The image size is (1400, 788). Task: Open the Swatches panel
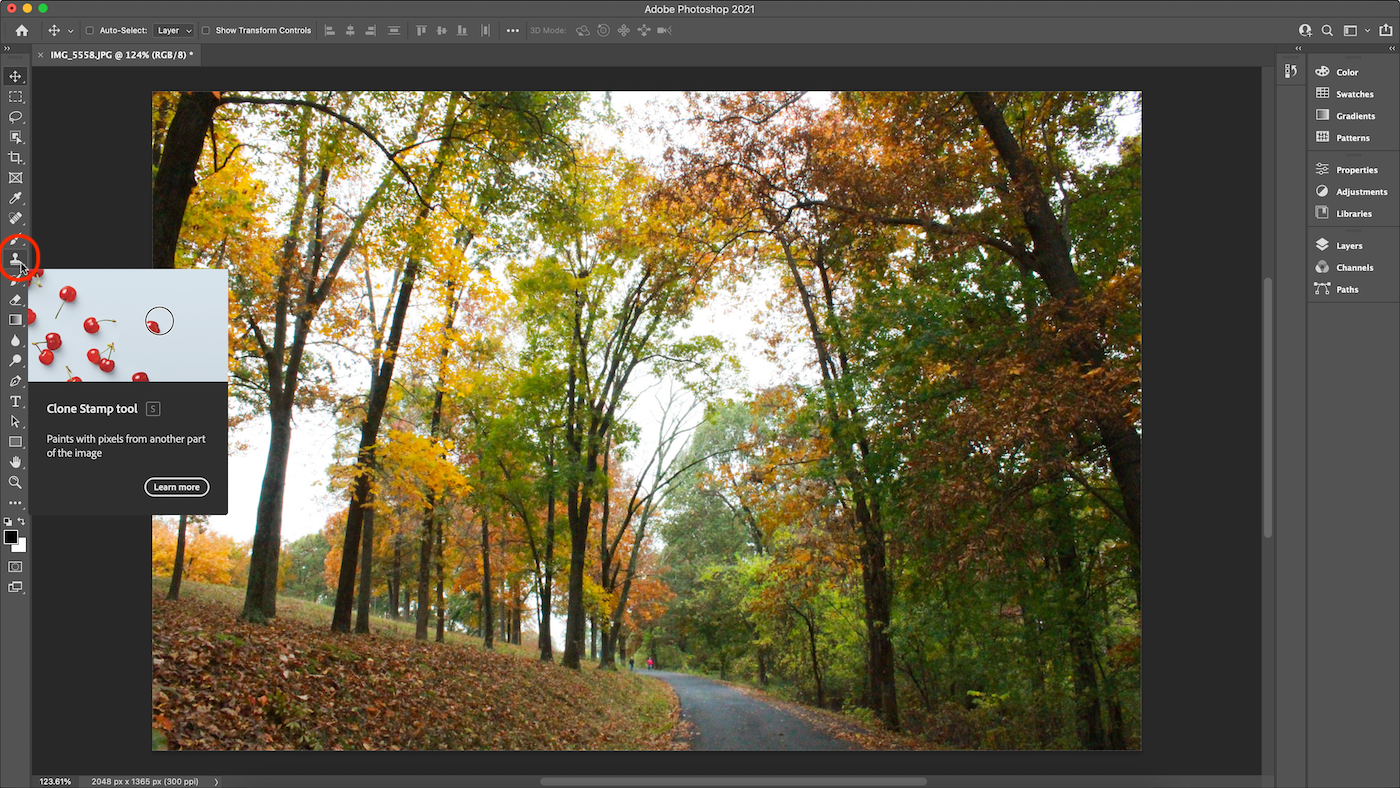pos(1353,94)
